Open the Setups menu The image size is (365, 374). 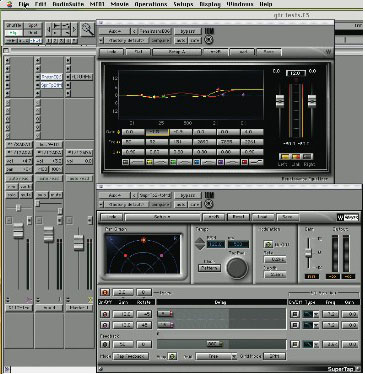[x=183, y=4]
